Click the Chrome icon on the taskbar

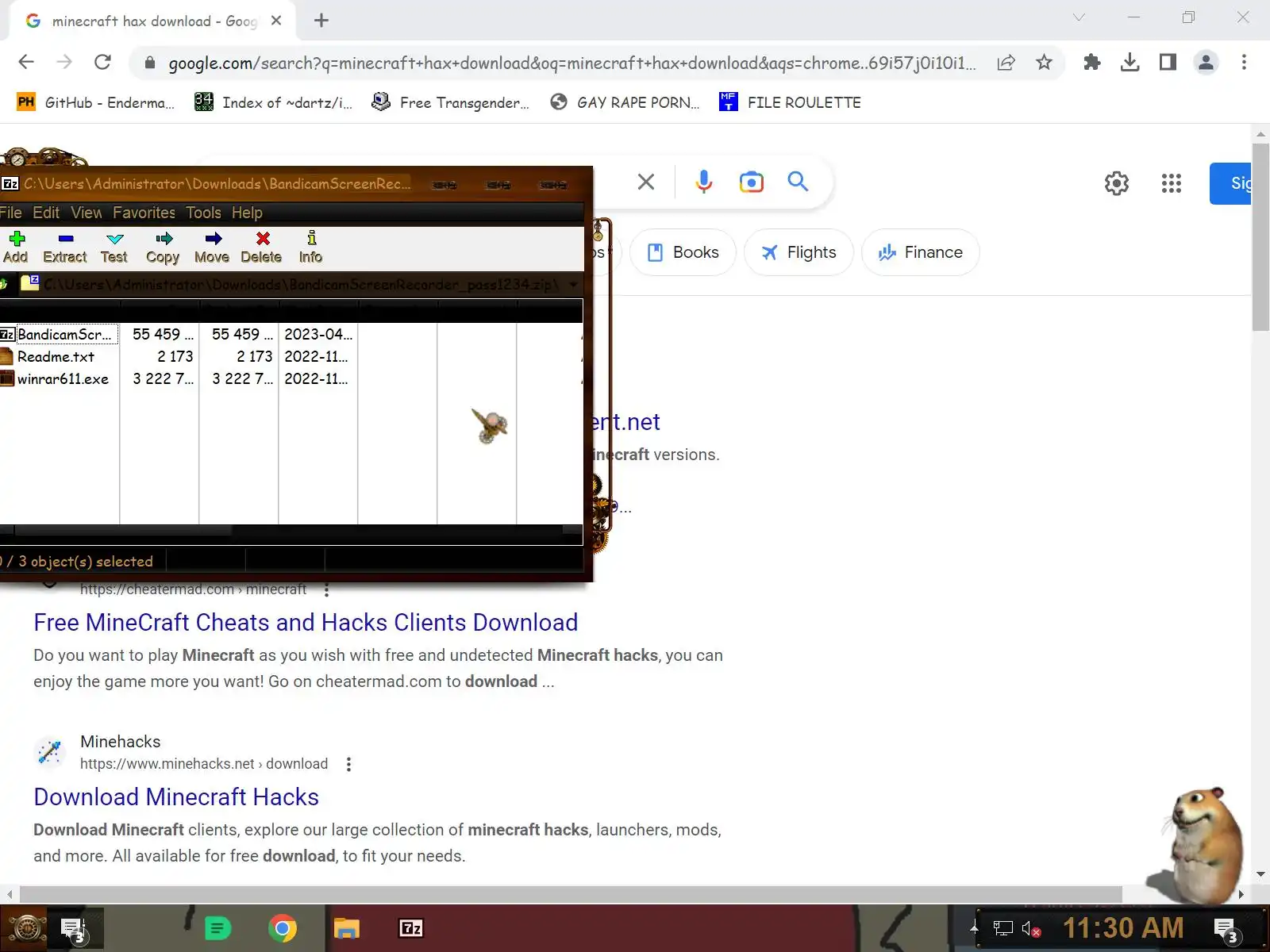pyautogui.click(x=282, y=928)
